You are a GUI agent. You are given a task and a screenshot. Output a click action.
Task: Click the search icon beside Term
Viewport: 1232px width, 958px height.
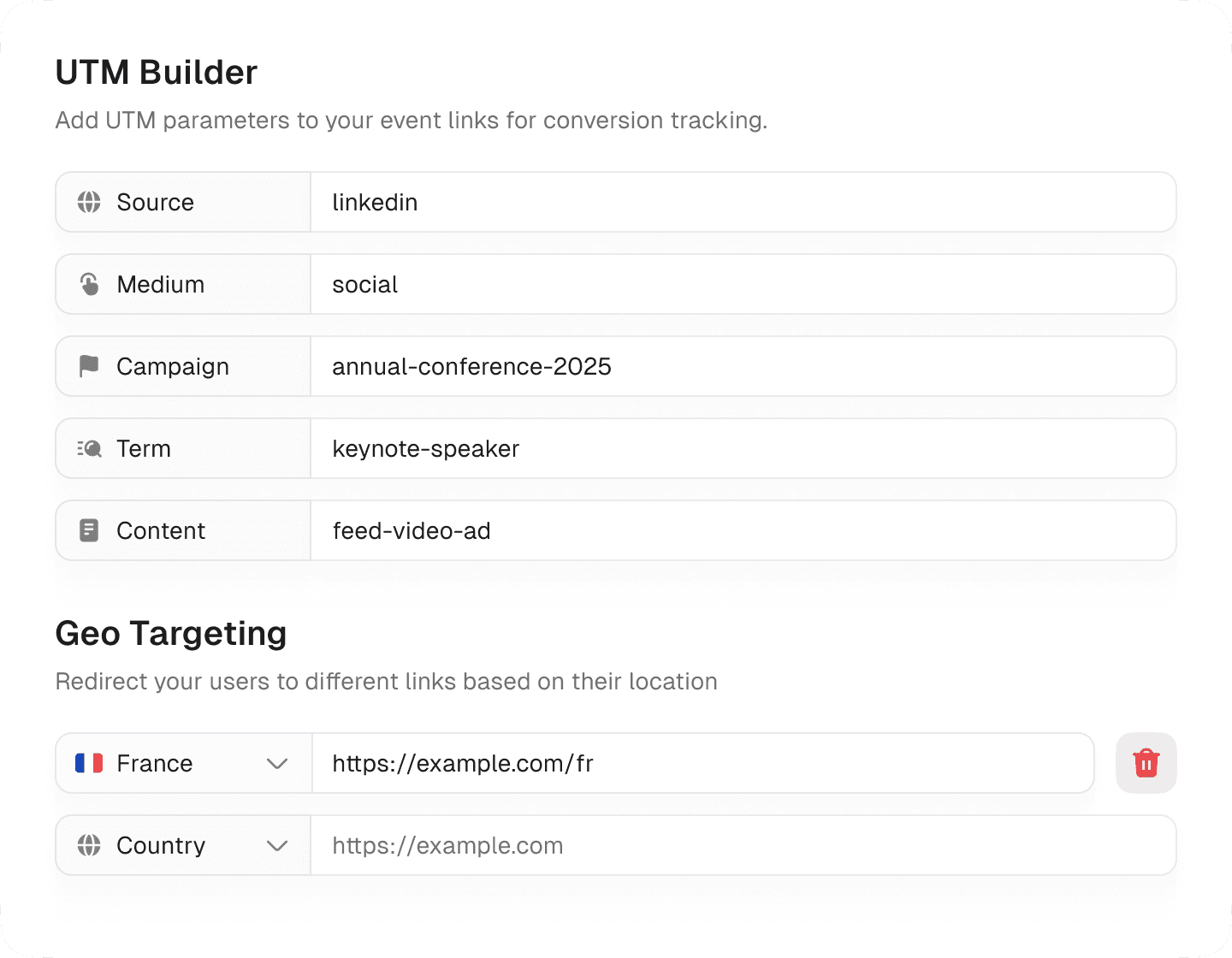click(89, 448)
